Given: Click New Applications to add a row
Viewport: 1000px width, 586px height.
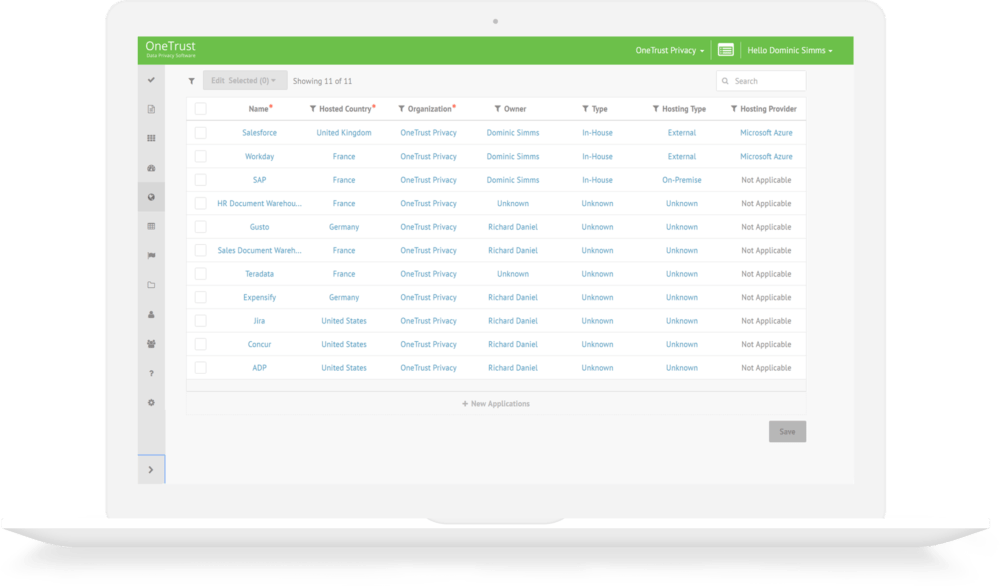Looking at the screenshot, I should click(496, 404).
